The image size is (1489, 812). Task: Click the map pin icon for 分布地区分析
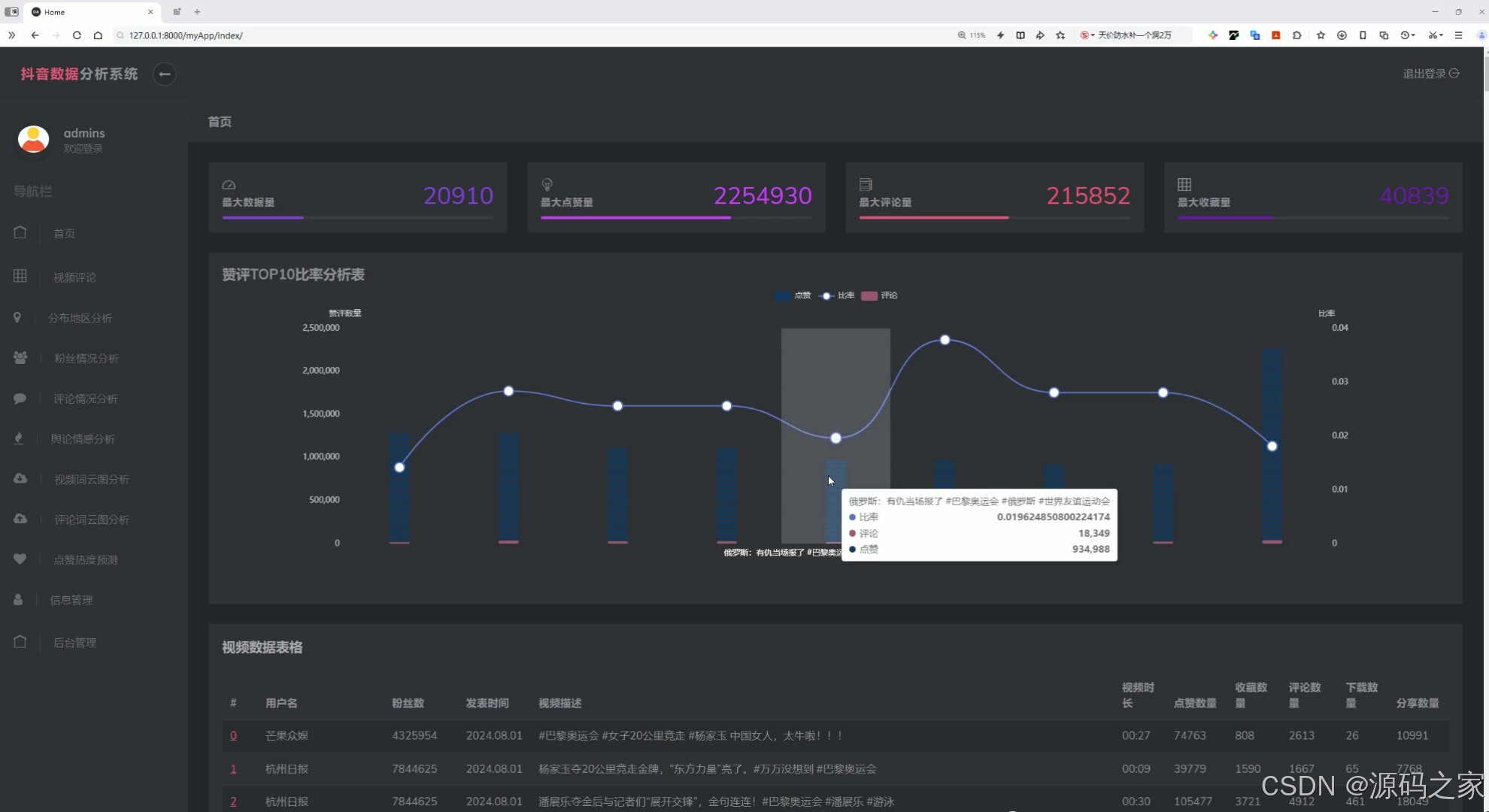tap(17, 318)
